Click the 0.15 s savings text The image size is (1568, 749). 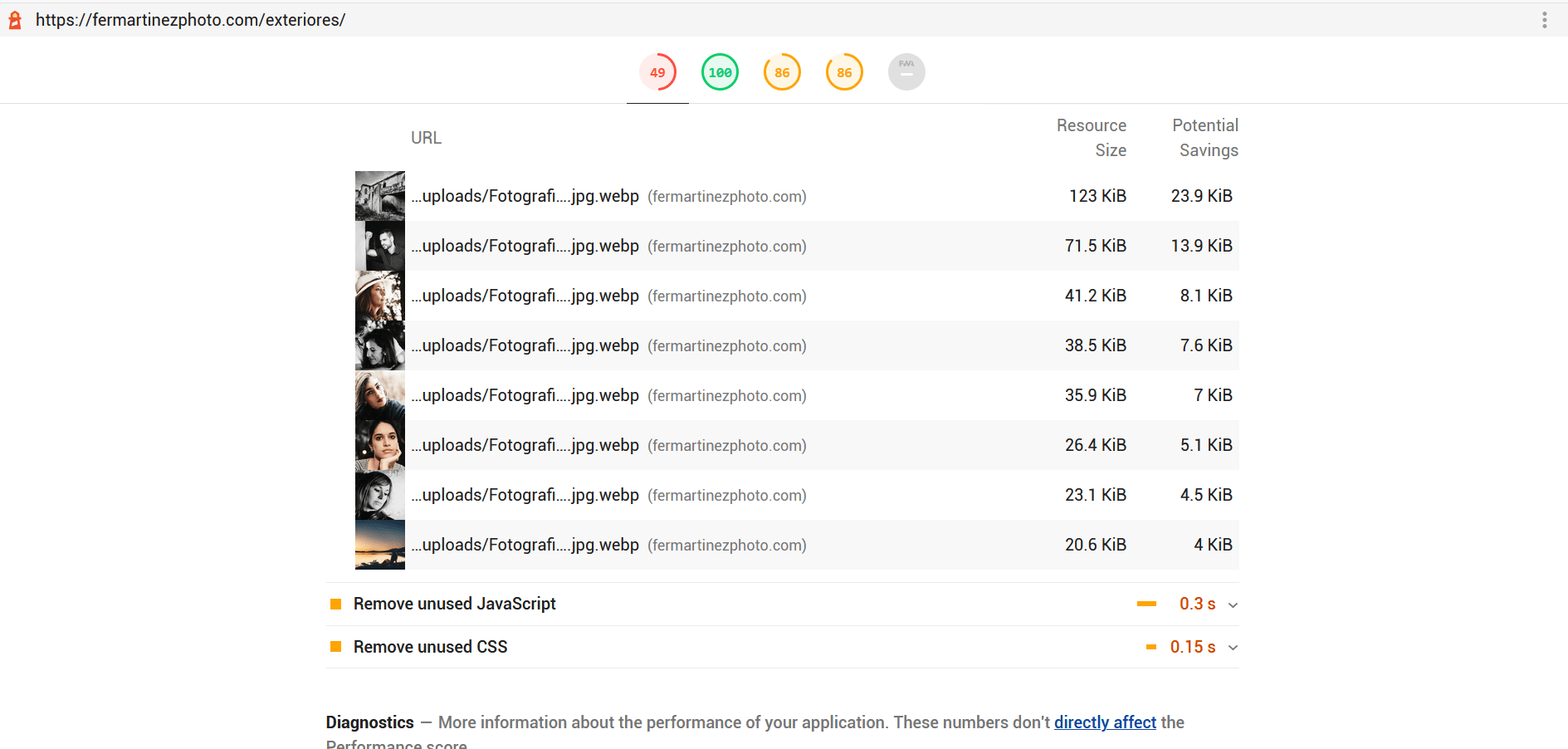point(1193,647)
